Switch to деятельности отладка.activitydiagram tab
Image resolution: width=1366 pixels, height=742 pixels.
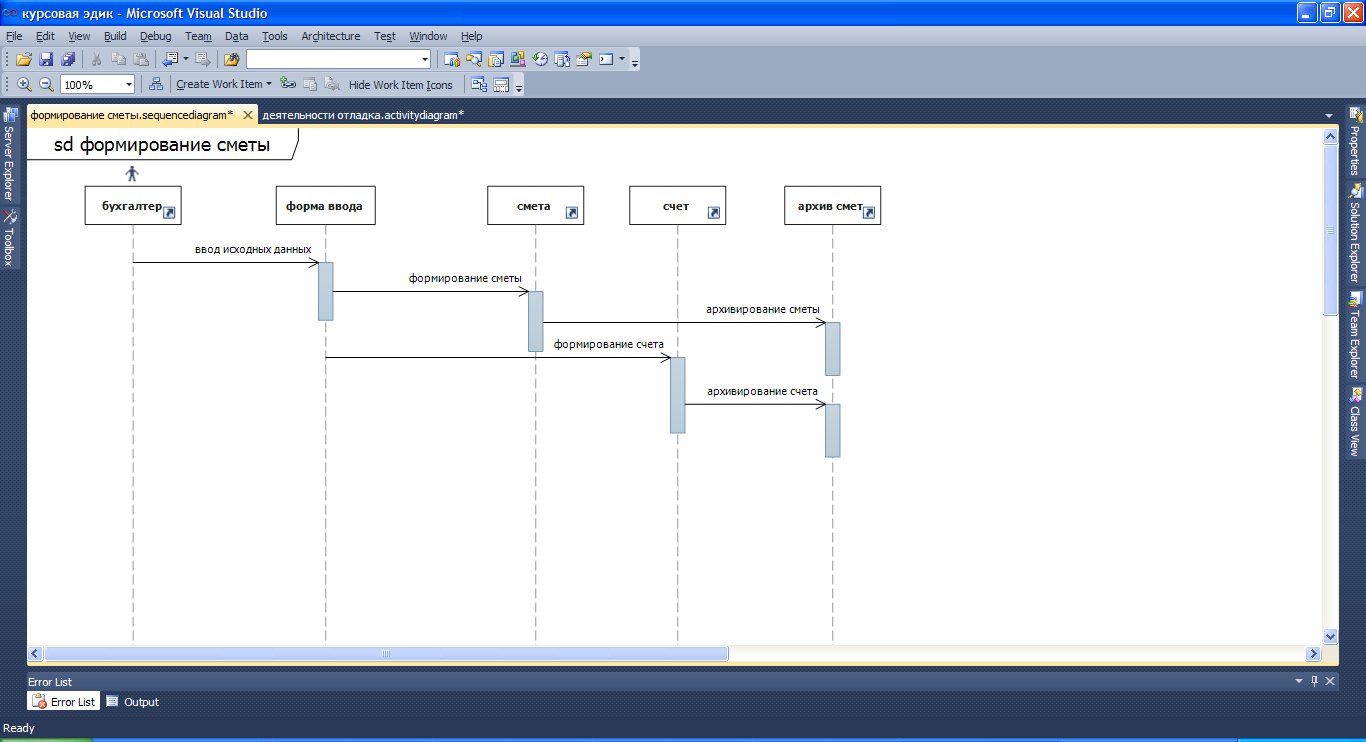363,115
